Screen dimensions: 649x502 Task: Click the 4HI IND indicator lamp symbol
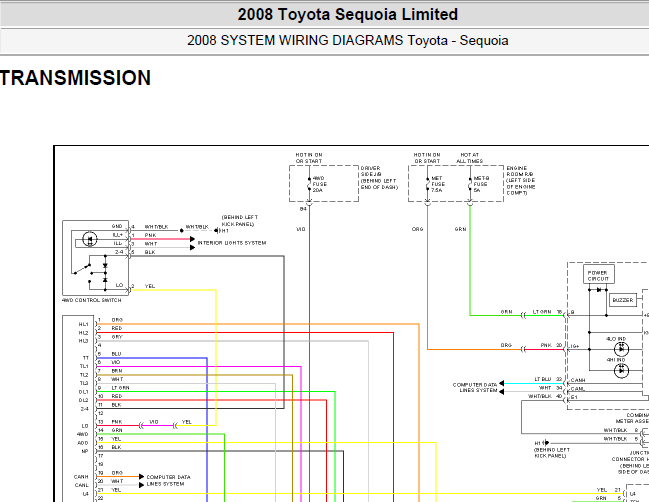pos(621,370)
